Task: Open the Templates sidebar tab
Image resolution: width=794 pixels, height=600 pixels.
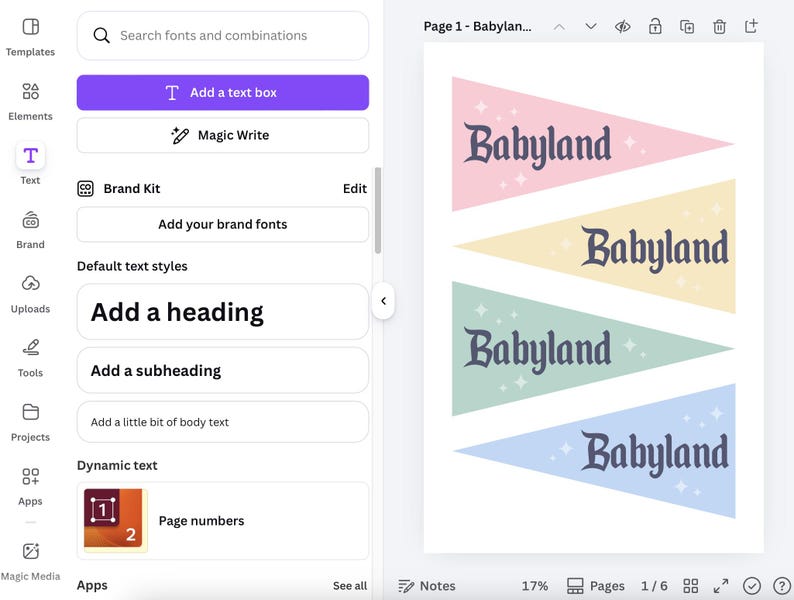Action: (x=30, y=37)
